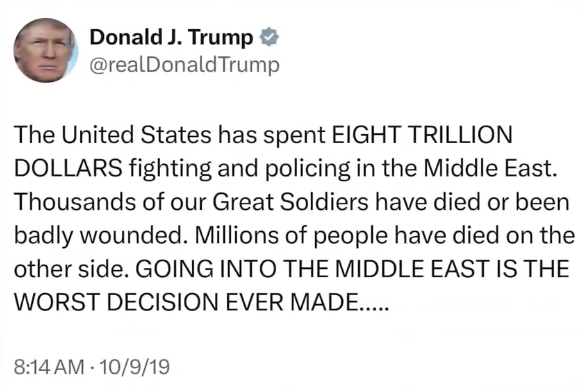Click the 10/9/19 date

135,367
